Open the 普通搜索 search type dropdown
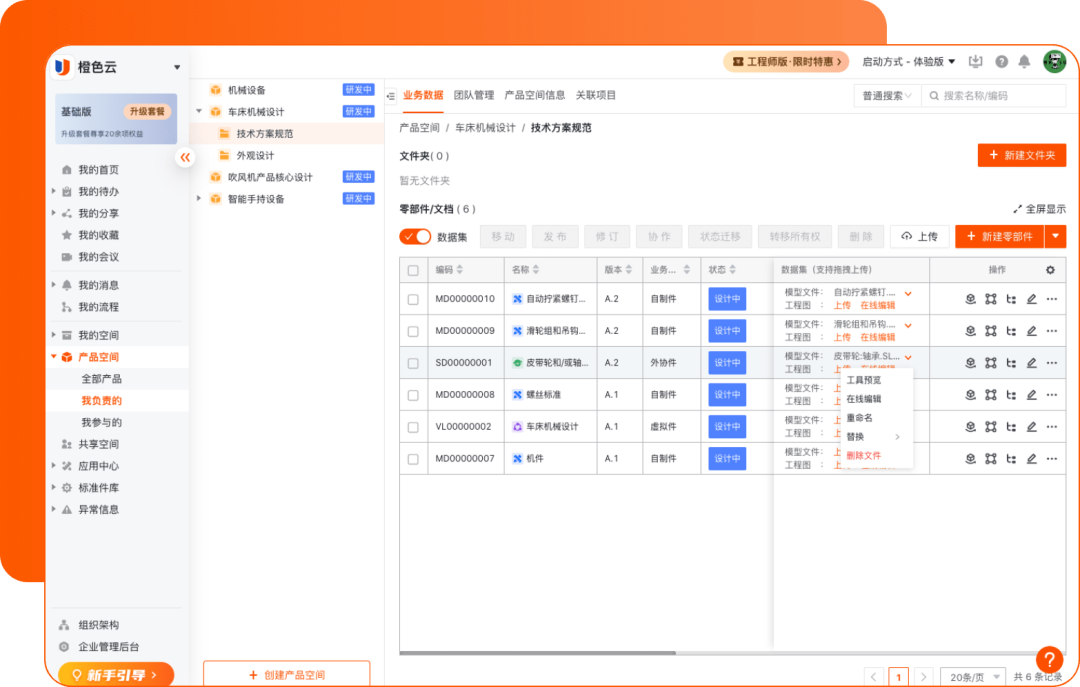Image resolution: width=1080 pixels, height=687 pixels. point(885,96)
